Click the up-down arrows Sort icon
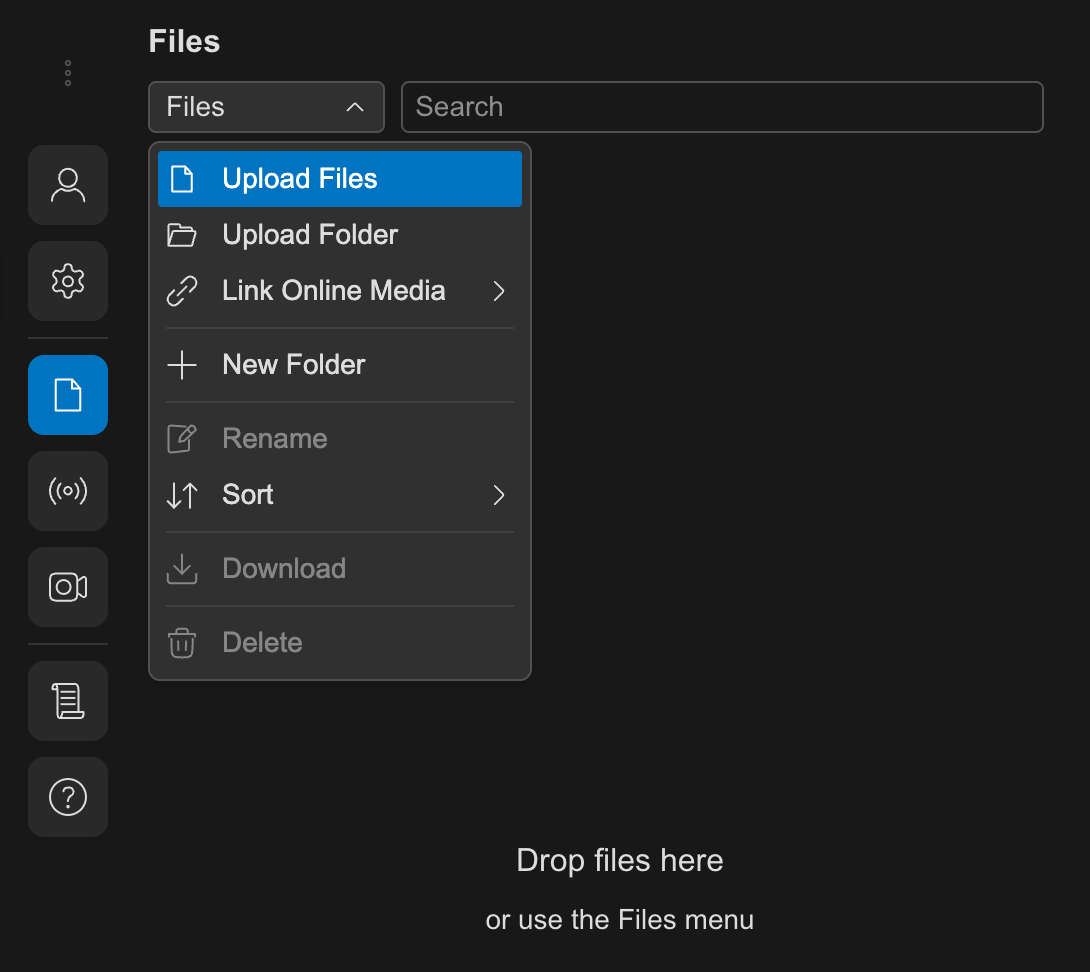 click(182, 495)
